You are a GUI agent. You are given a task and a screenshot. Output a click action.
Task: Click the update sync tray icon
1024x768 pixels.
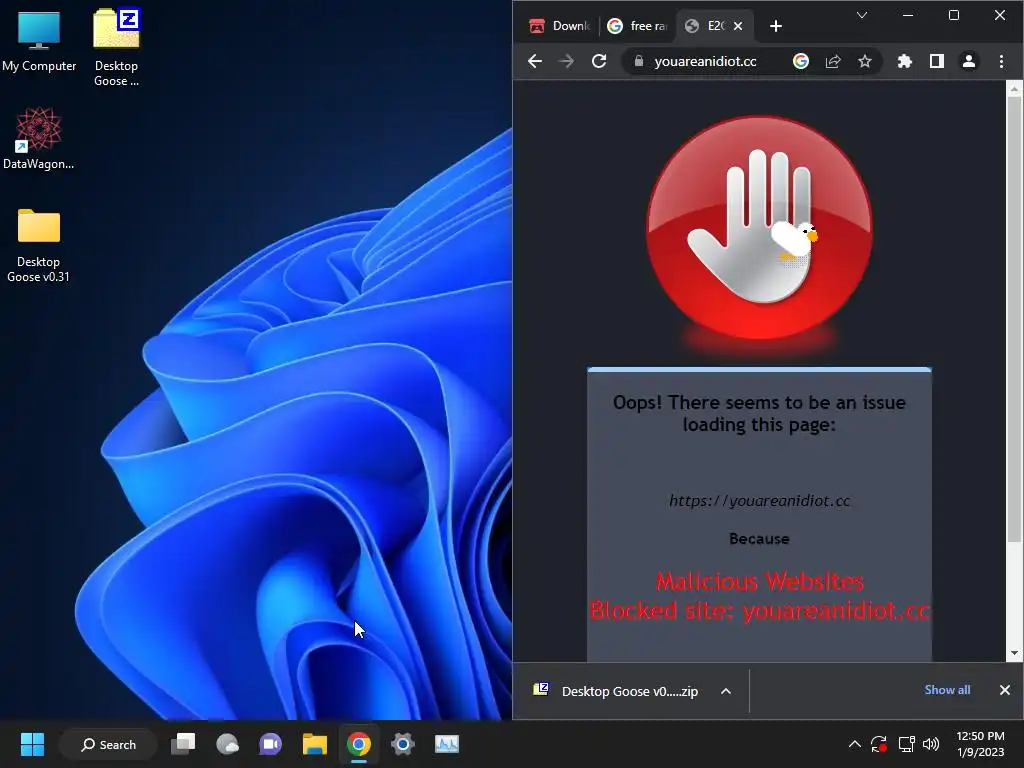coord(879,744)
